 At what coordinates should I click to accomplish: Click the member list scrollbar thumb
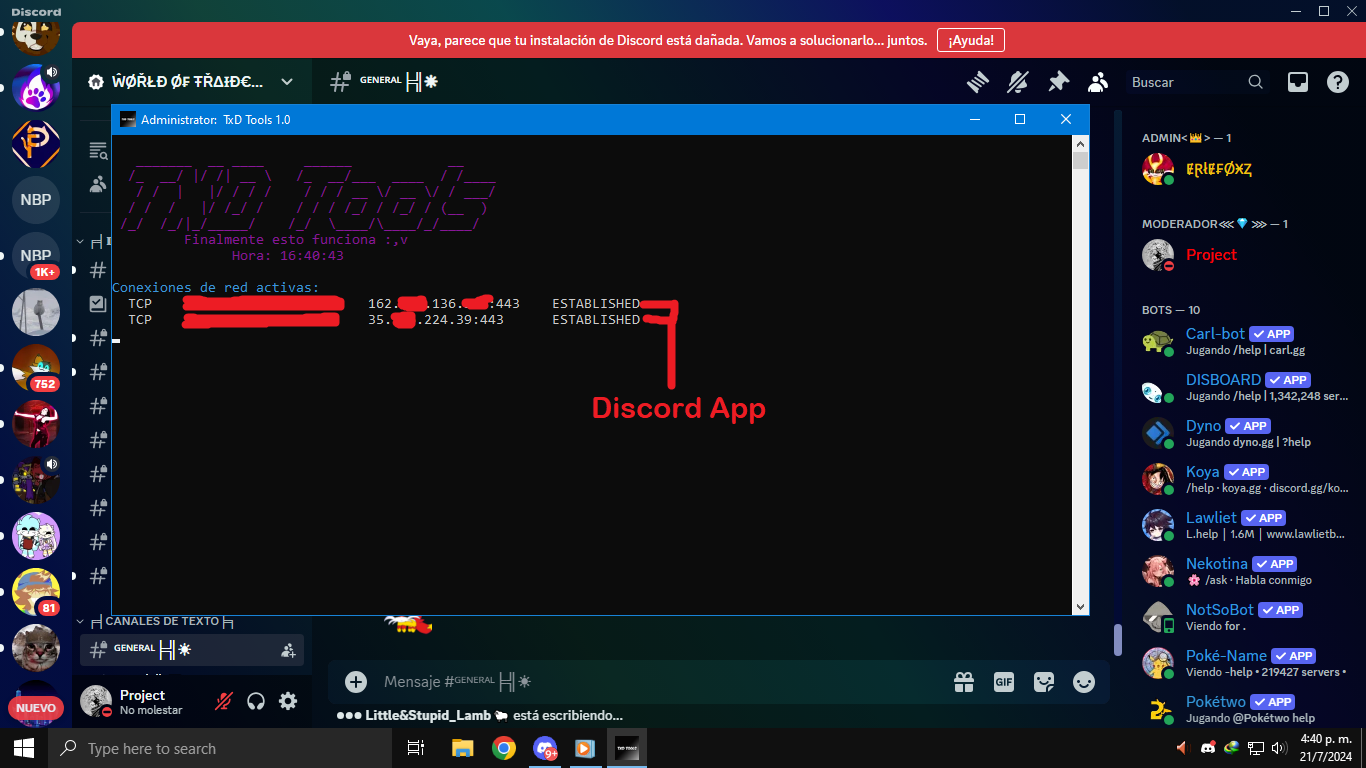point(1118,640)
